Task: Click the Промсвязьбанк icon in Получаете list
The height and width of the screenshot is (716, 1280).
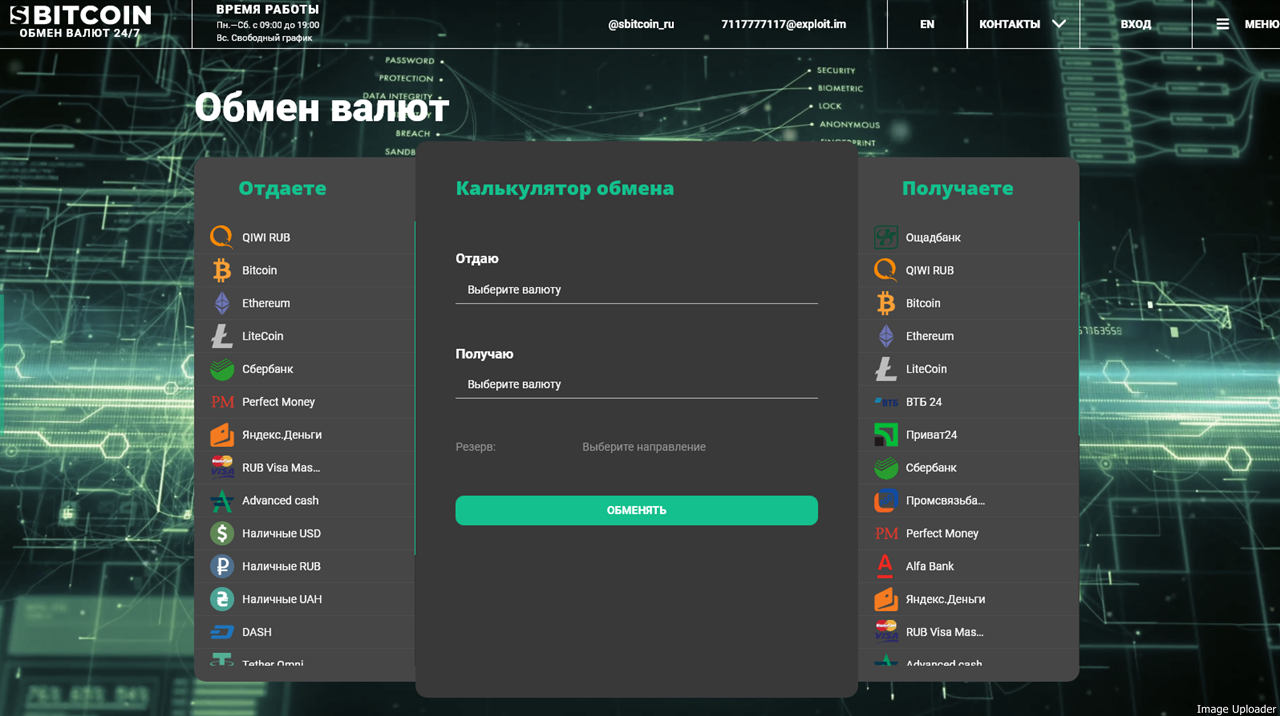Action: coord(886,500)
